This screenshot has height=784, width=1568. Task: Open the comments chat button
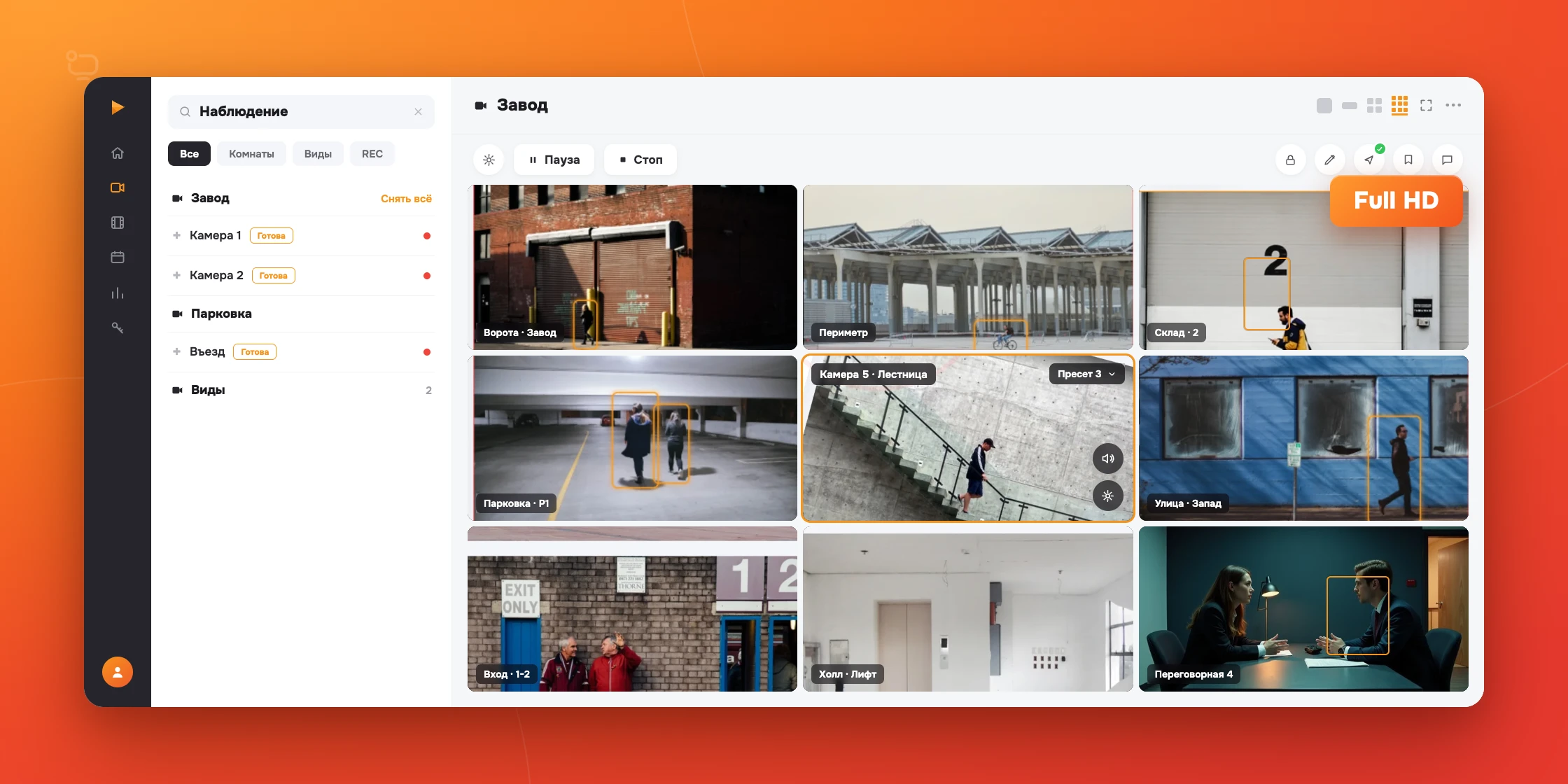[x=1447, y=160]
